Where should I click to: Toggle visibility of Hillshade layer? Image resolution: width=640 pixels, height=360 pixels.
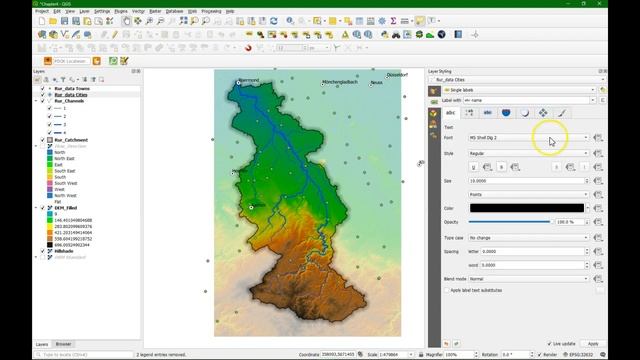point(42,251)
